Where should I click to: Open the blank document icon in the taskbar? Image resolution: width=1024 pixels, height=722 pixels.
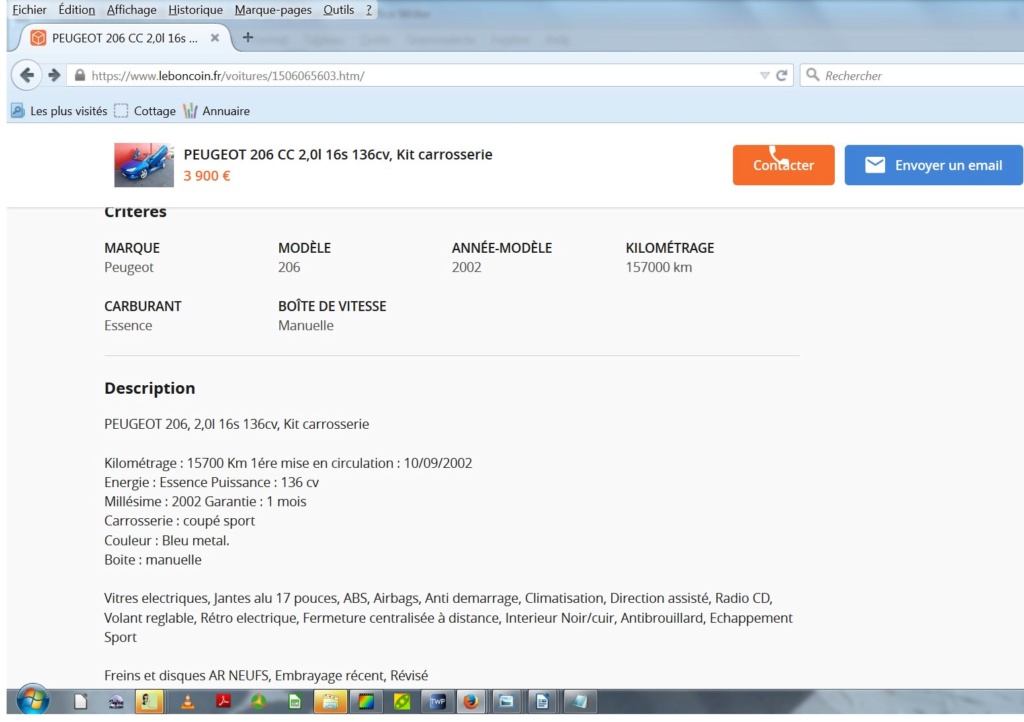[x=80, y=702]
